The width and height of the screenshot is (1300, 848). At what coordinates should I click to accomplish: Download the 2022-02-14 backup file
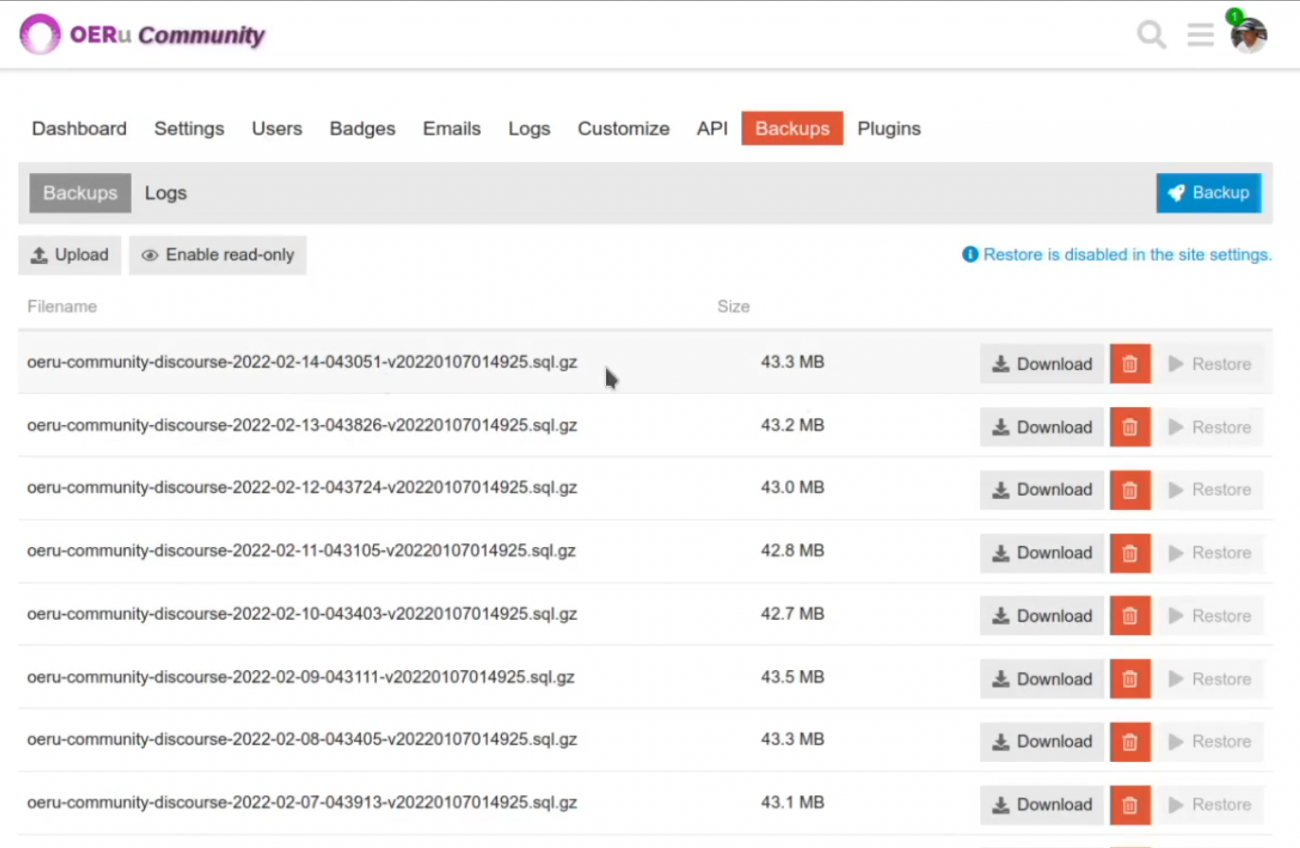coord(1042,364)
